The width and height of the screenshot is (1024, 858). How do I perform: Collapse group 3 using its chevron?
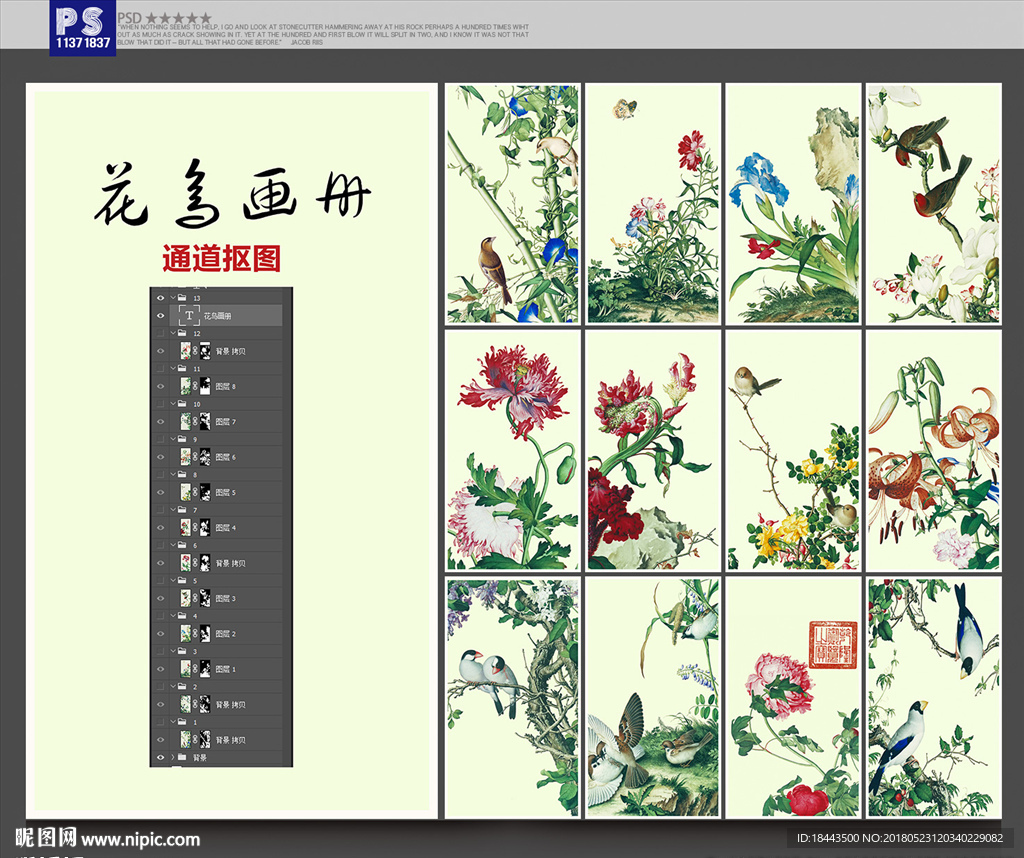click(x=172, y=651)
